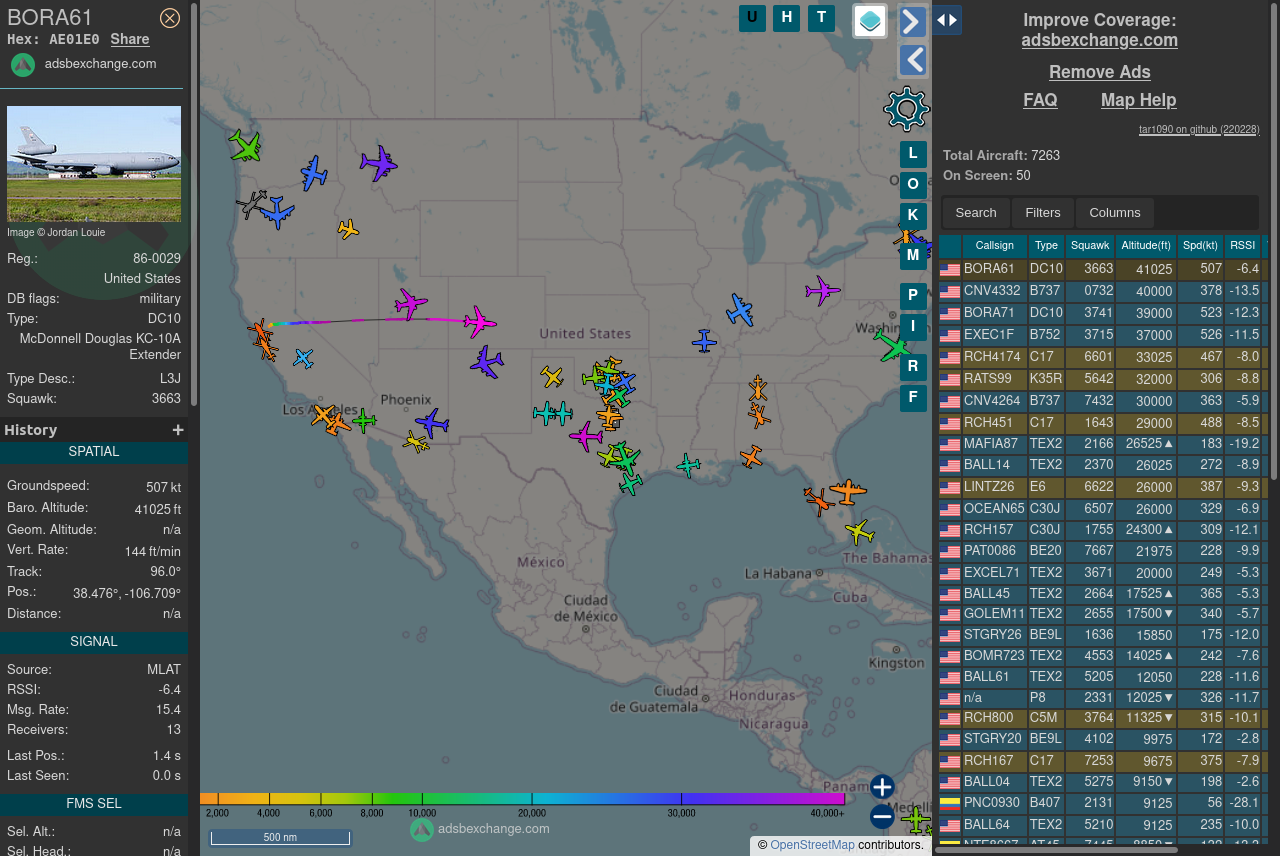
Task: Sort the table by Squawk column
Action: coord(1090,246)
